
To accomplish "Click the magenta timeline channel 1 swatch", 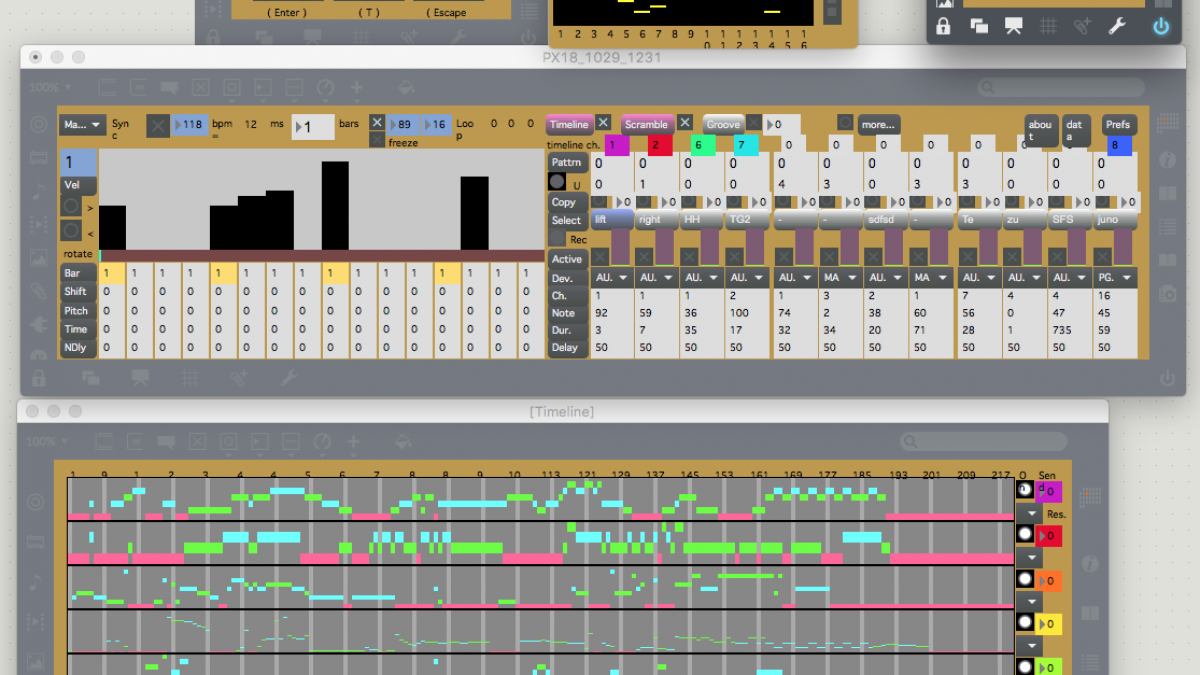I will coord(617,146).
